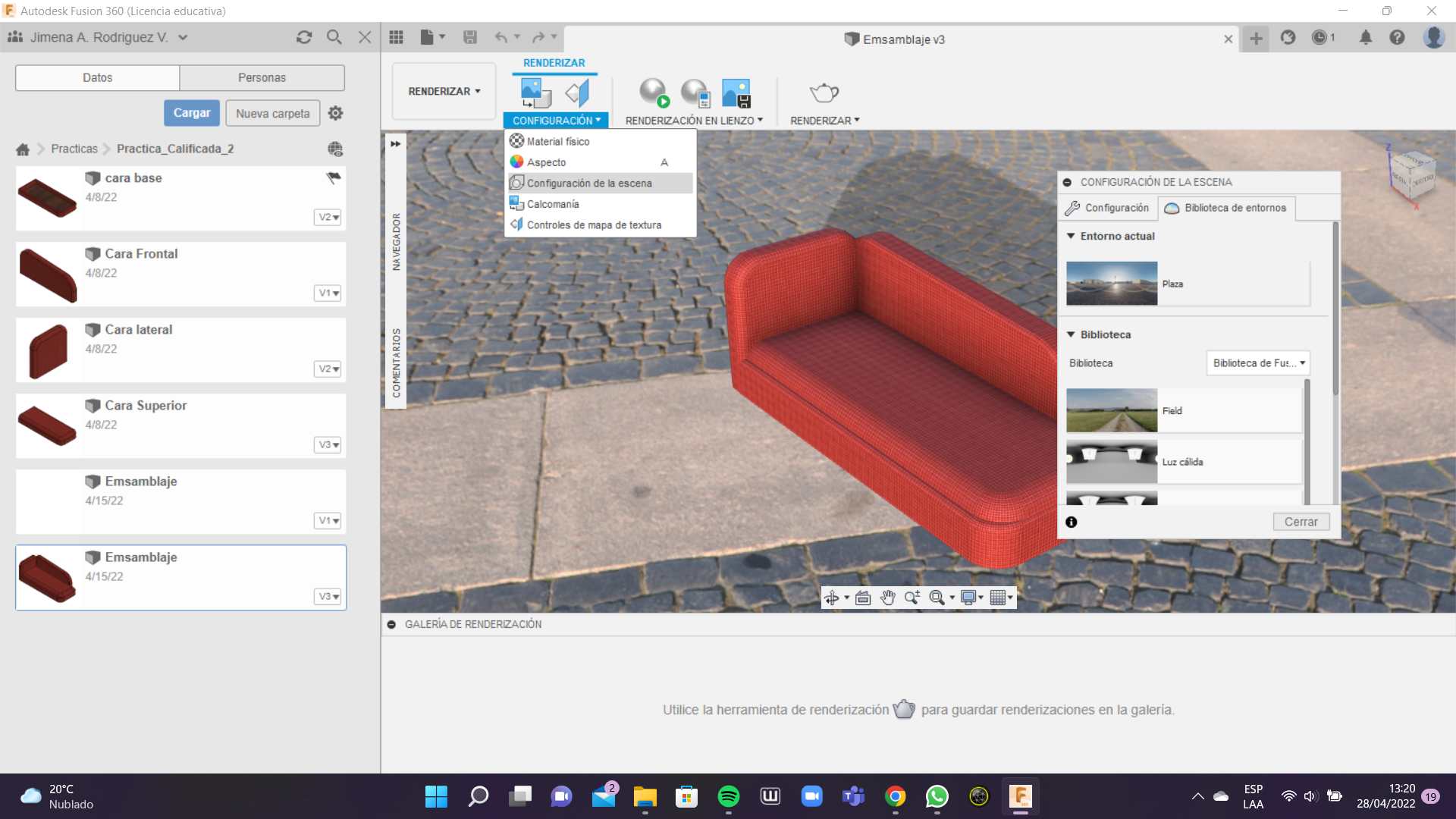Capture image of canvas
The height and width of the screenshot is (819, 1456).
tap(736, 93)
